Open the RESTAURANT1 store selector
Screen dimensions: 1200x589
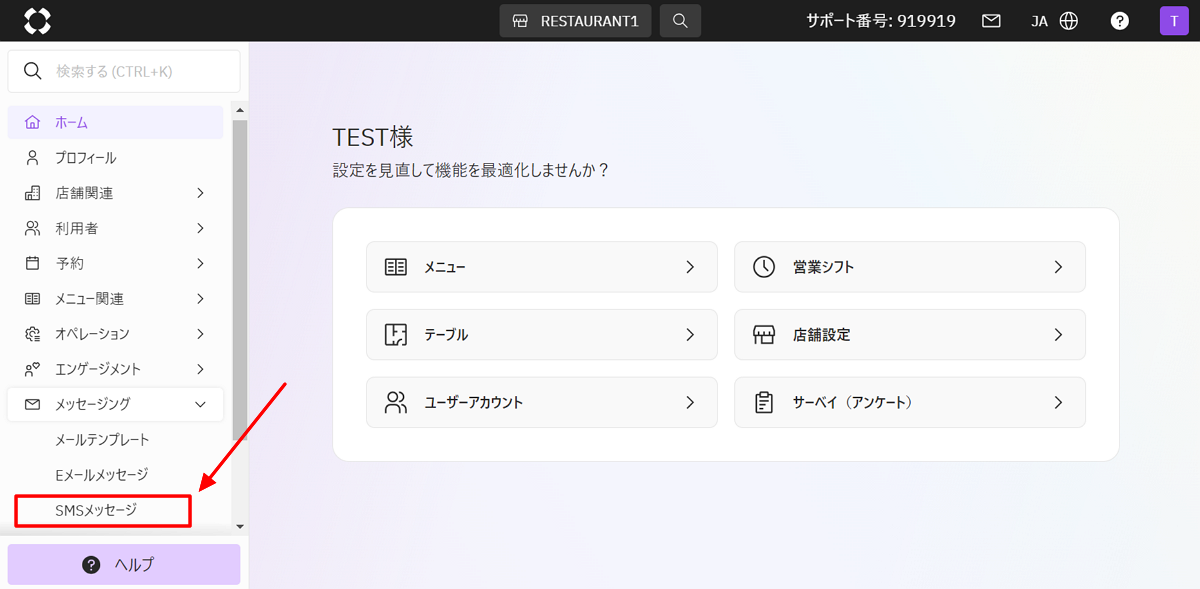(x=575, y=21)
